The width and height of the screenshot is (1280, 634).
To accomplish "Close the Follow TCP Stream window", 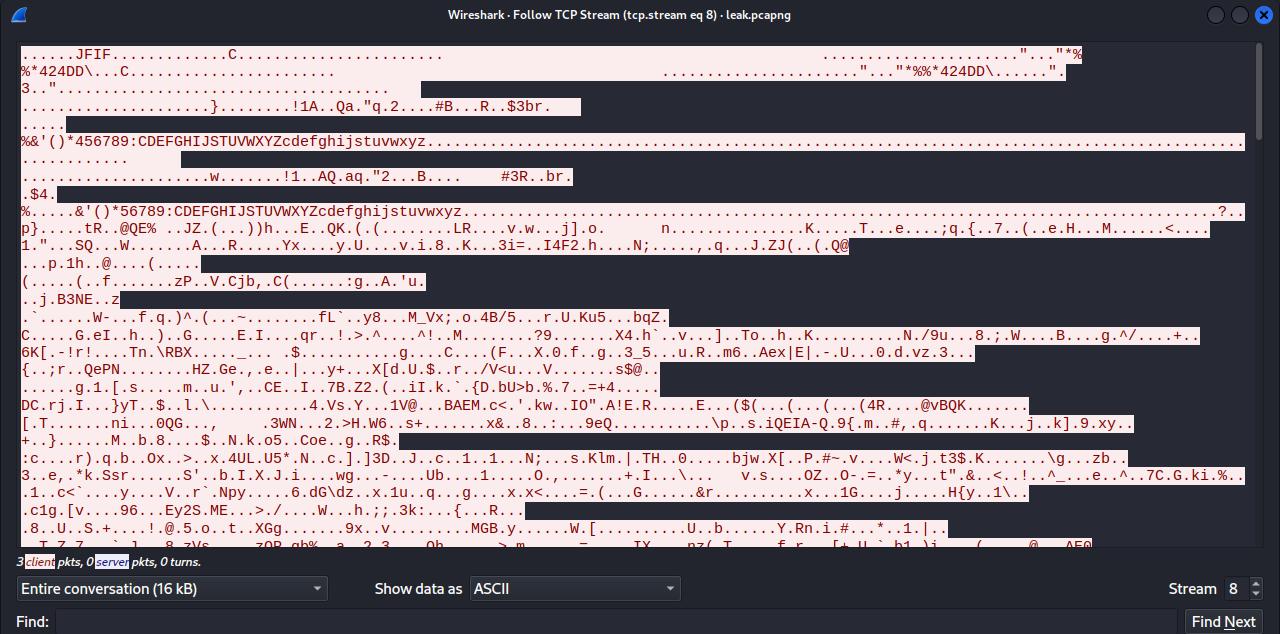I will pos(1264,14).
